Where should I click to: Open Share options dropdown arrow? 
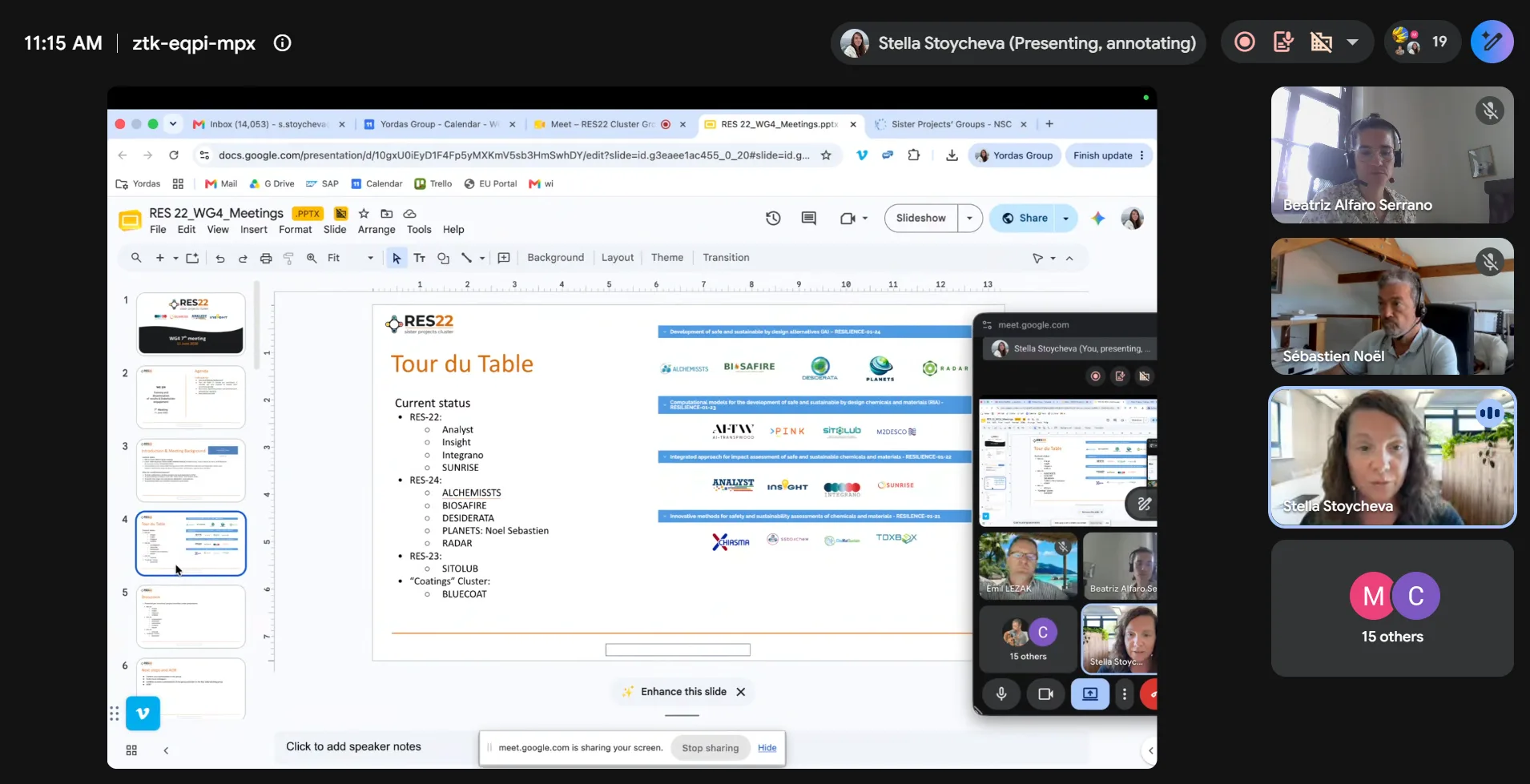pos(1066,218)
